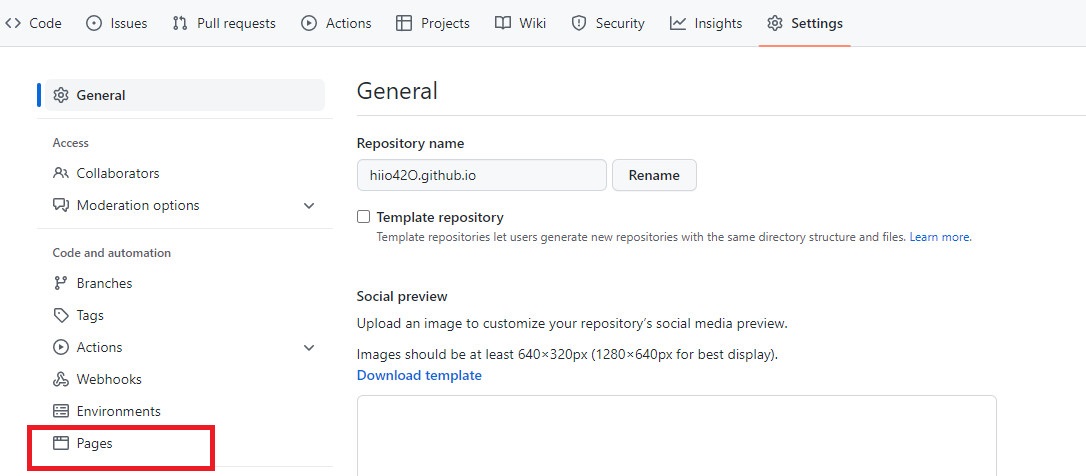The height and width of the screenshot is (476, 1086).
Task: Click the sidebar Actions play icon
Action: tap(61, 347)
